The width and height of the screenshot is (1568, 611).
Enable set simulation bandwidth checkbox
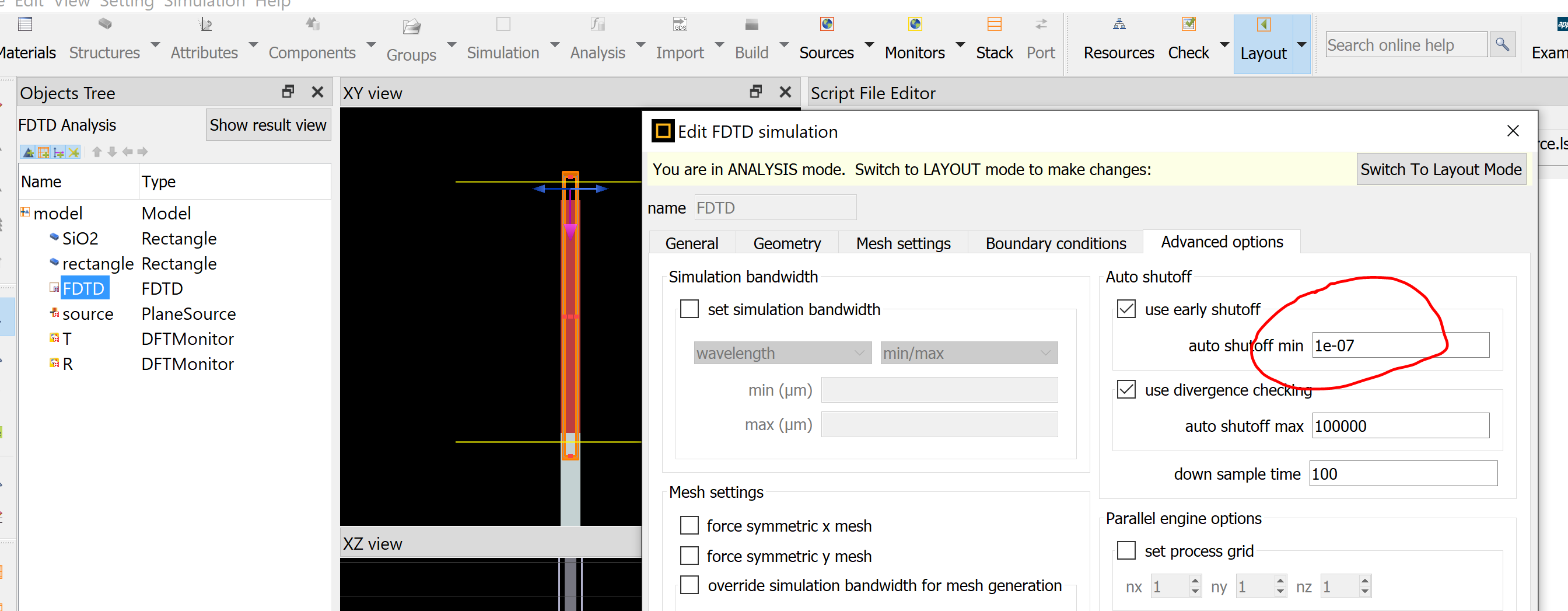click(x=689, y=309)
